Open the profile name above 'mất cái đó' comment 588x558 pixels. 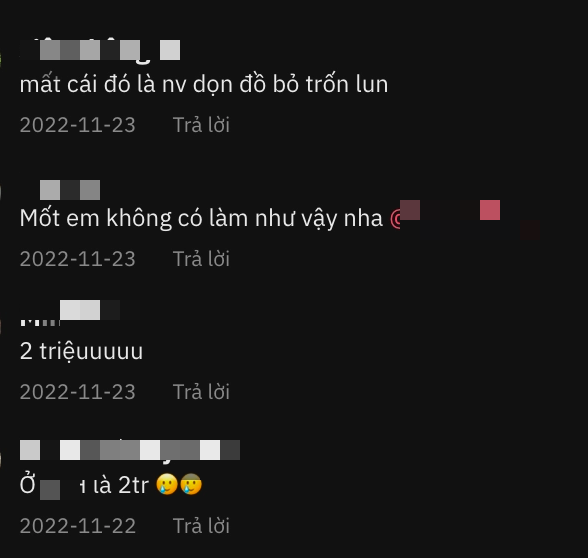[100, 51]
